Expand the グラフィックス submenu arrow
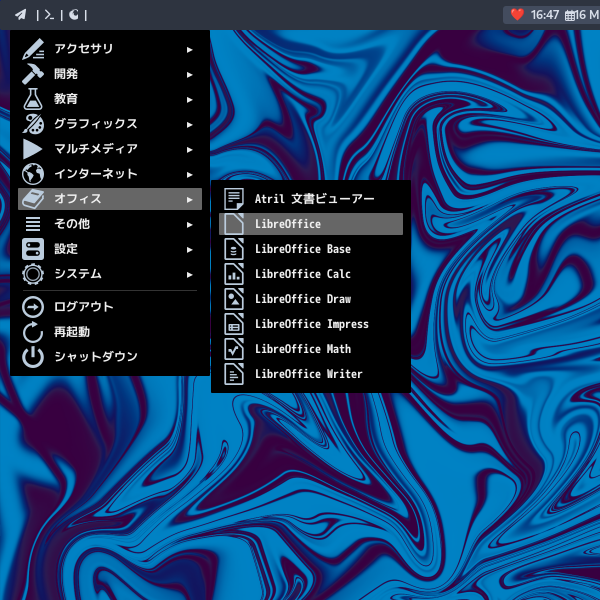600x600 pixels. [x=190, y=124]
